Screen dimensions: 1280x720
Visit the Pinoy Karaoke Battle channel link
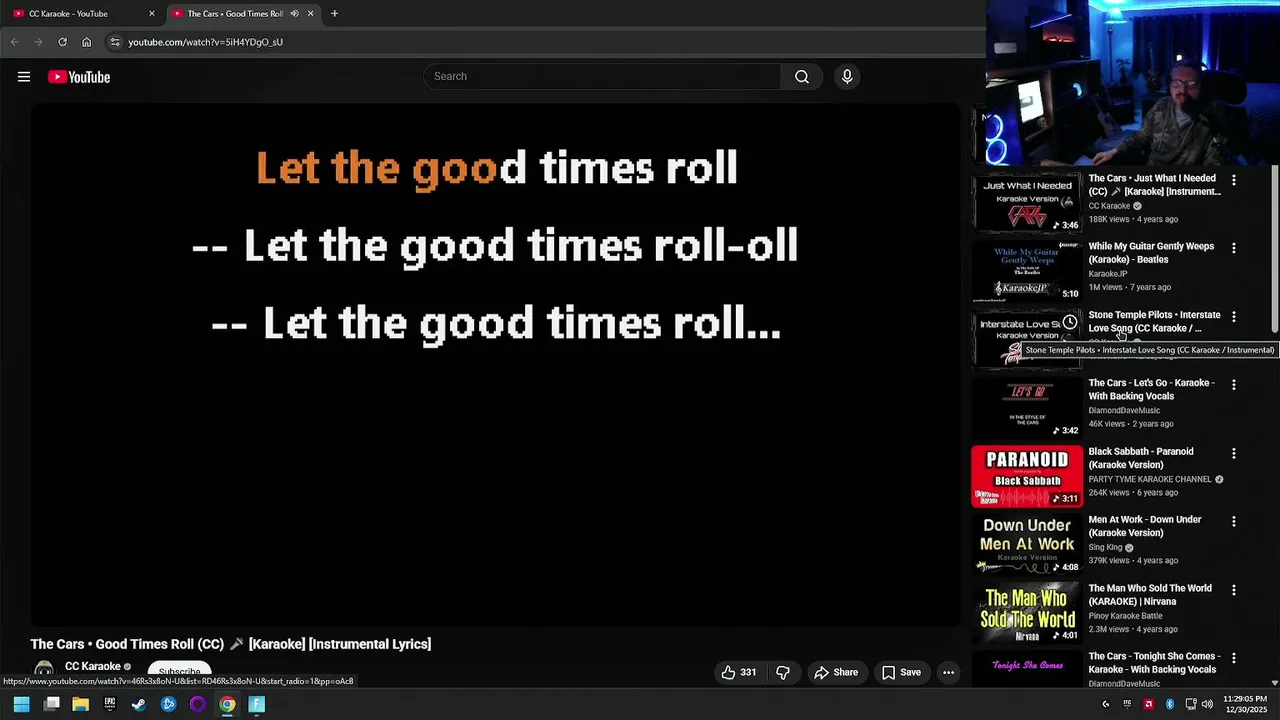(x=1125, y=616)
